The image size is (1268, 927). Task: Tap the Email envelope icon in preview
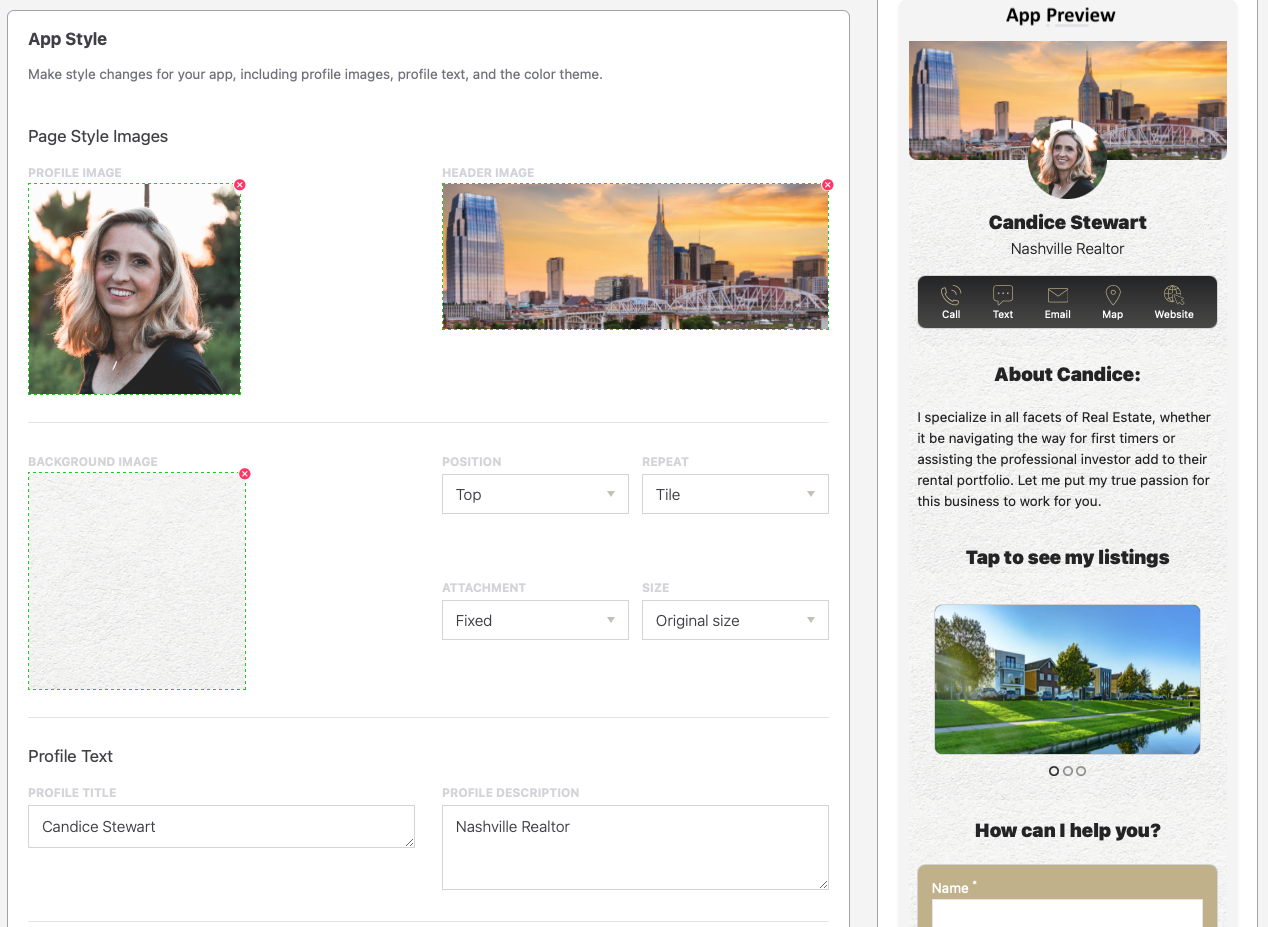tap(1057, 296)
